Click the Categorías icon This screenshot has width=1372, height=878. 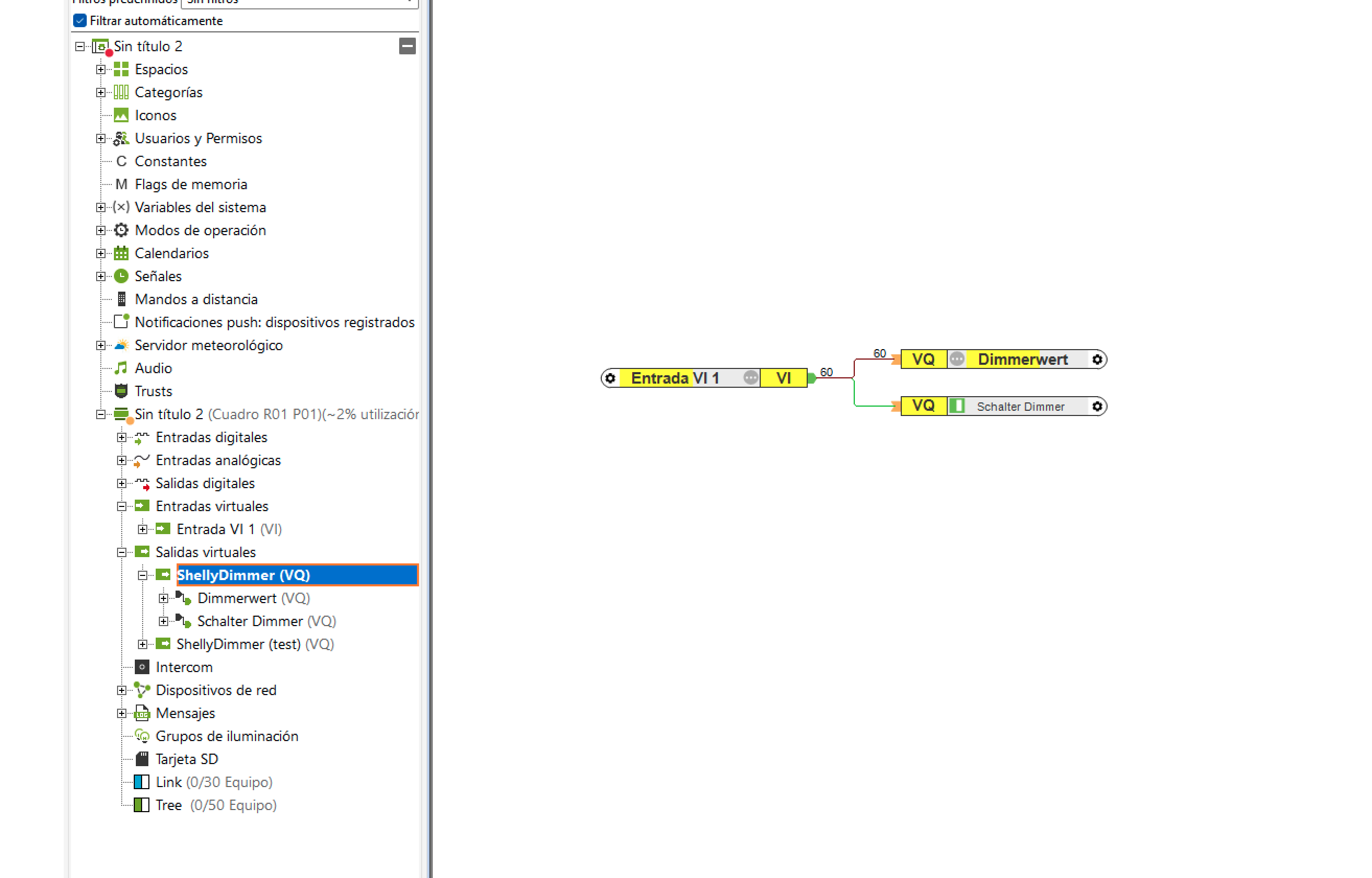tap(121, 93)
